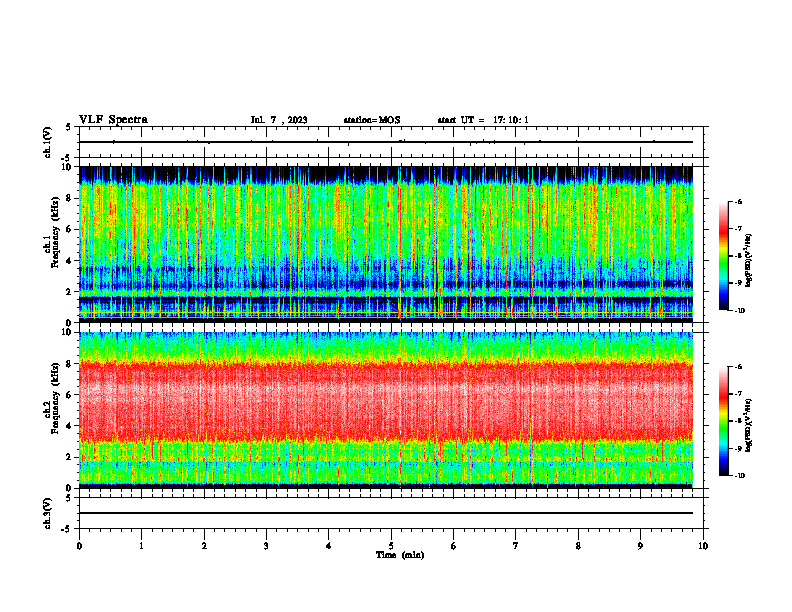Click the "9" tick on the time axis
This screenshot has width=792, height=612.
point(640,546)
